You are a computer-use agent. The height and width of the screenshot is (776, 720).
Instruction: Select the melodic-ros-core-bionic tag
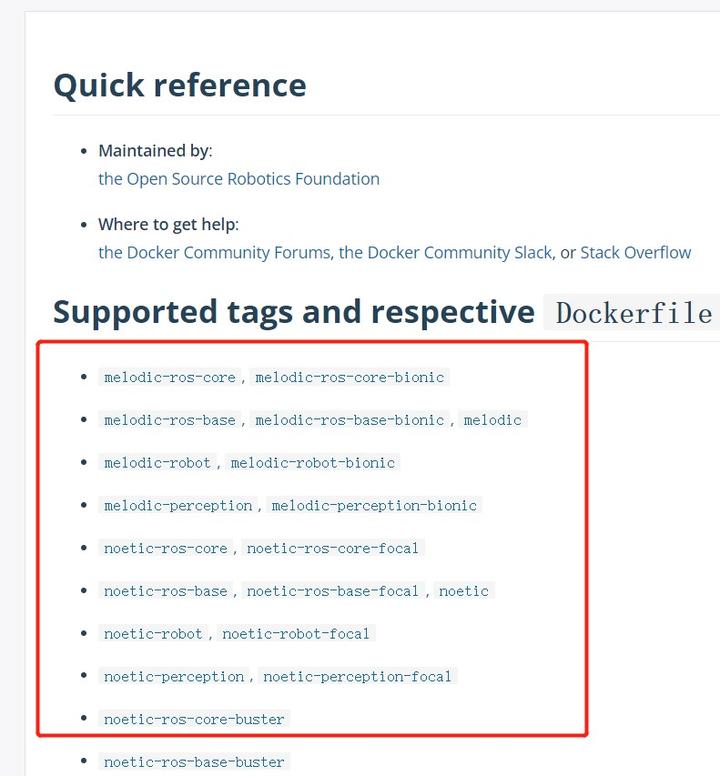(x=349, y=377)
